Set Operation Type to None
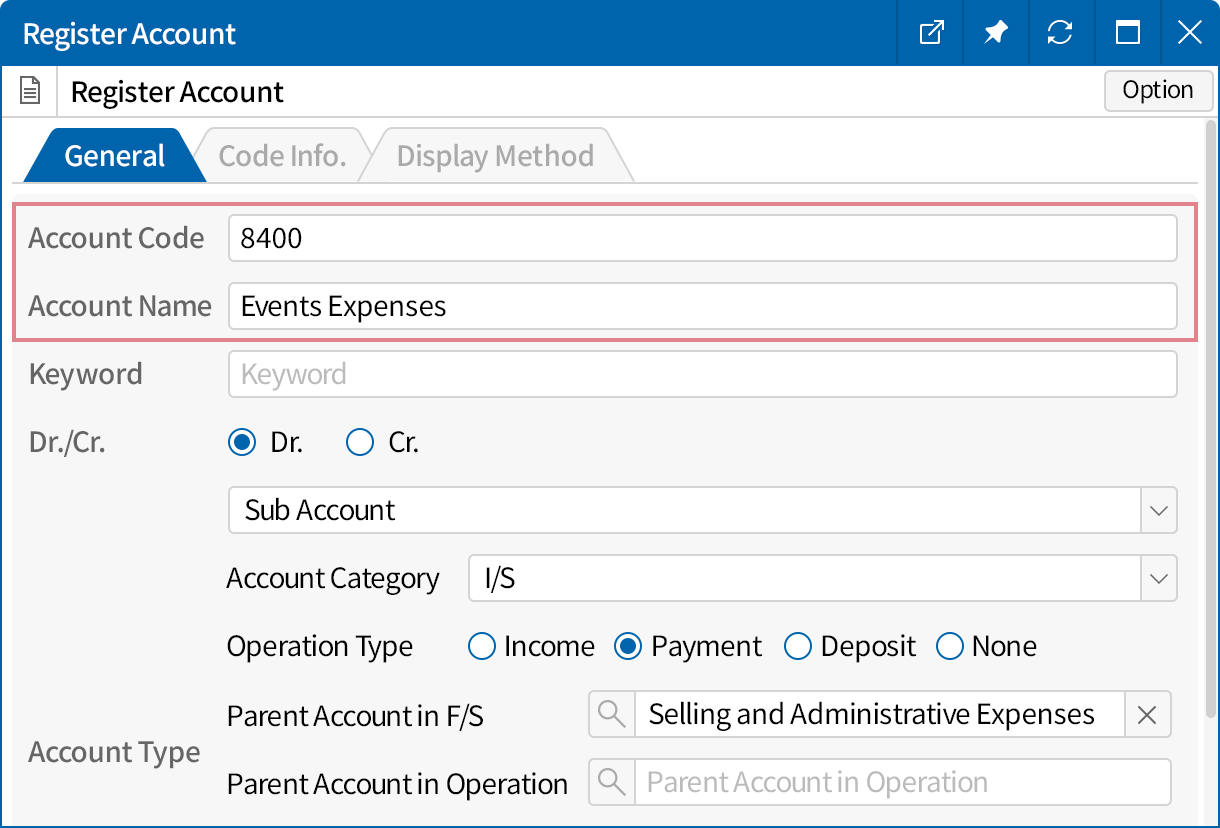Screen dimensions: 1220x828 tap(949, 647)
